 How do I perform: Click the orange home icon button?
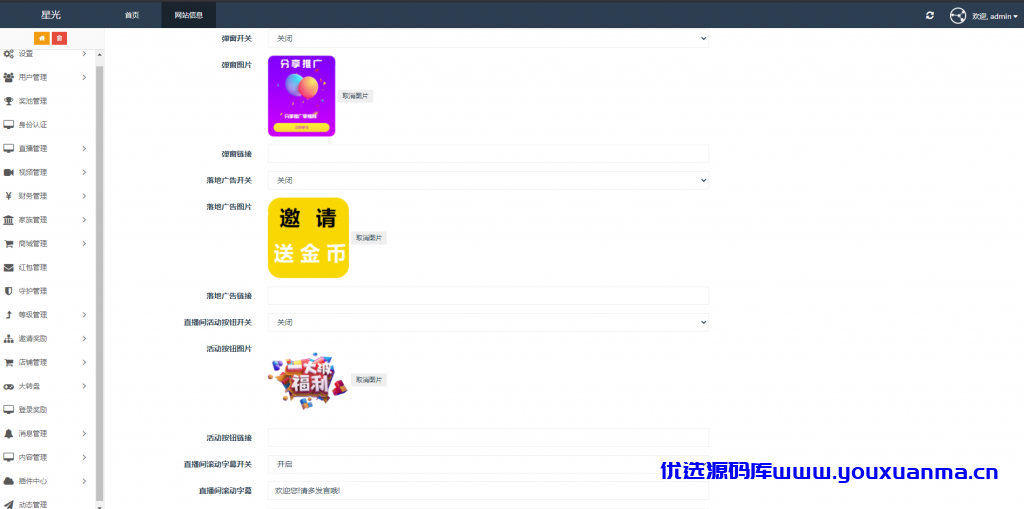[42, 38]
